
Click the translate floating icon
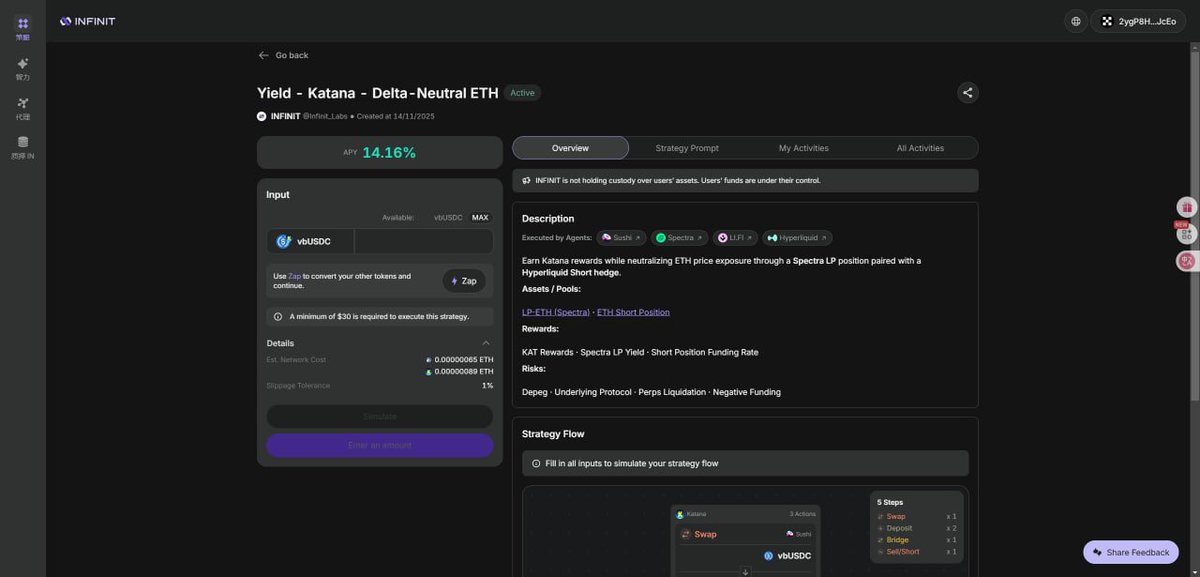coord(1186,260)
